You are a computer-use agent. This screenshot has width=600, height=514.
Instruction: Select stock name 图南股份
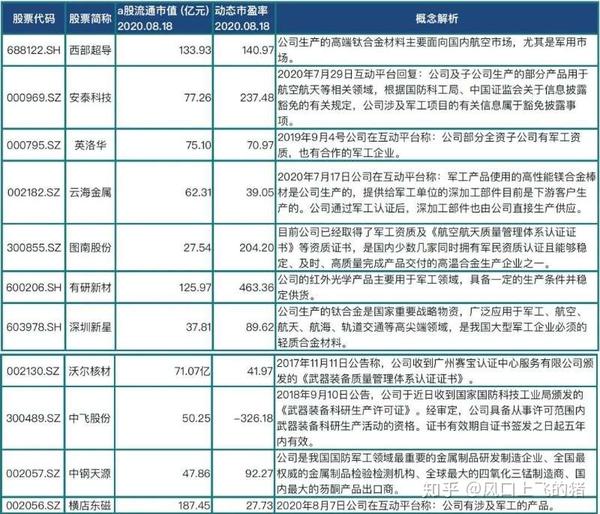pyautogui.click(x=90, y=248)
